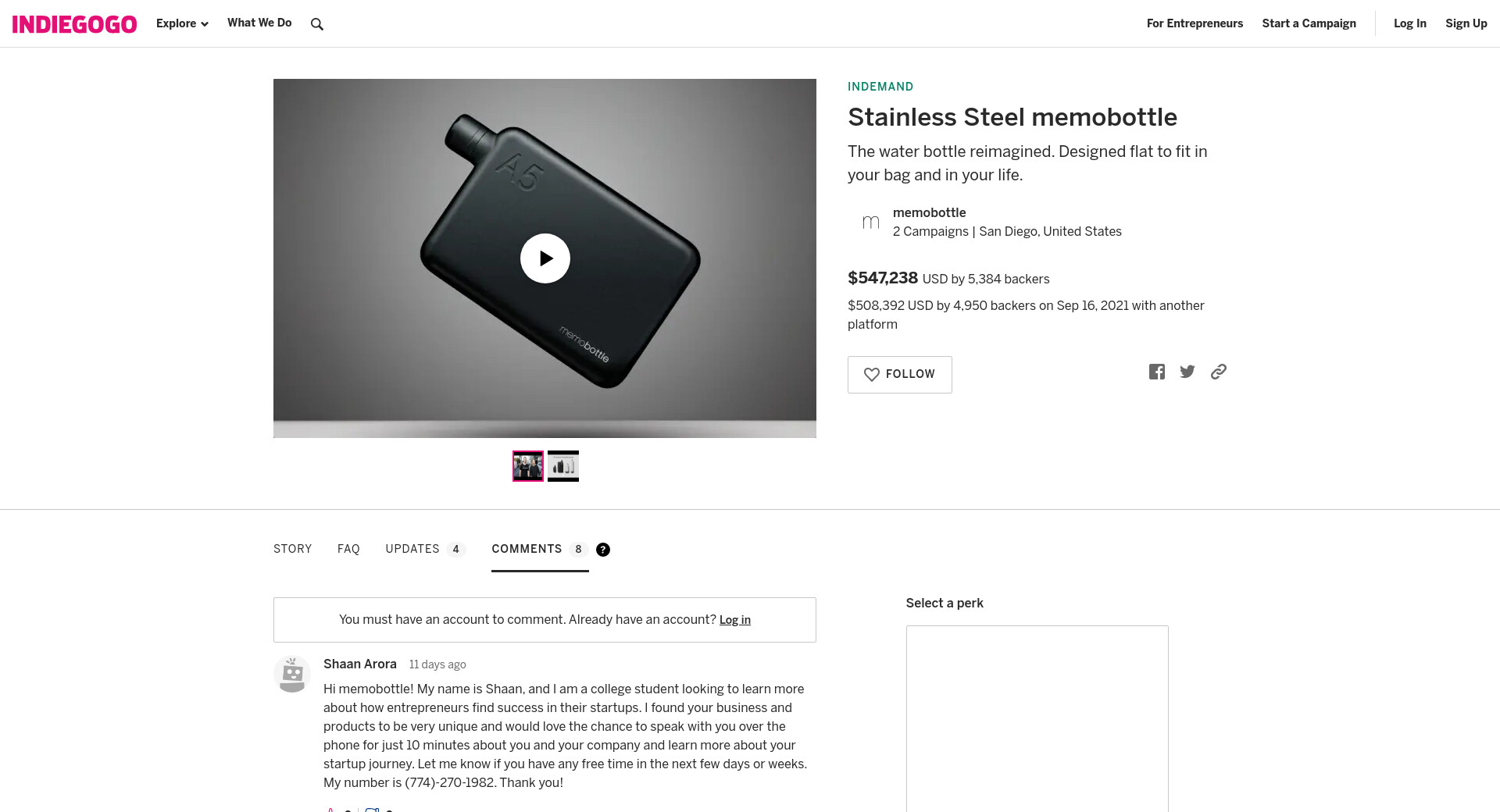Open the search magnifier icon
Image resolution: width=1500 pixels, height=812 pixels.
[x=316, y=24]
